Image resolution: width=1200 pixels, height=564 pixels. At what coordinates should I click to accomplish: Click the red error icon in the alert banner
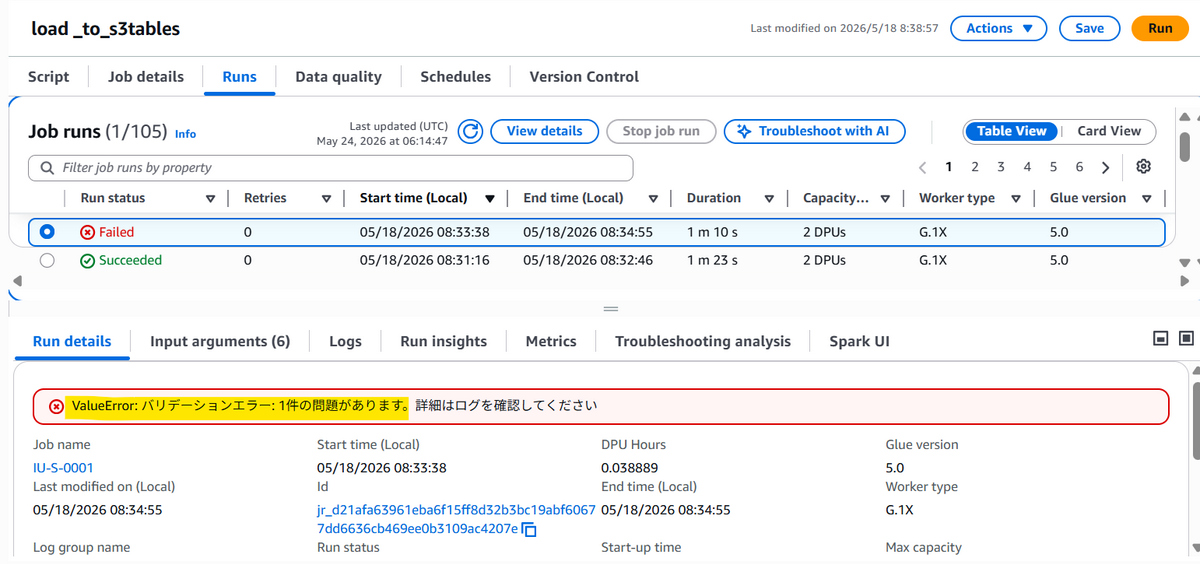point(56,406)
